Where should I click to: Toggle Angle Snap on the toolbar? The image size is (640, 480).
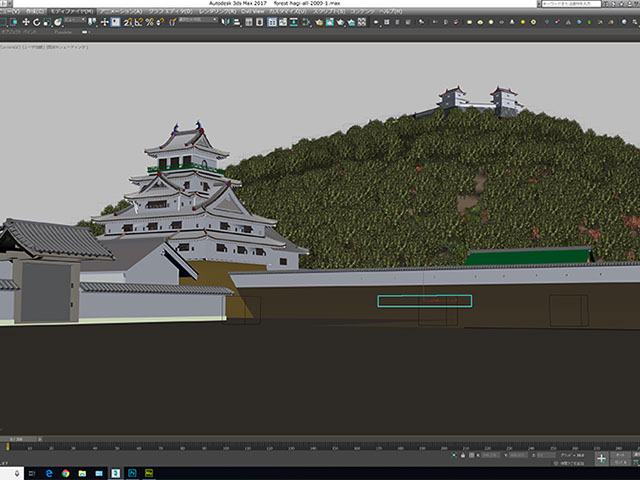point(138,22)
